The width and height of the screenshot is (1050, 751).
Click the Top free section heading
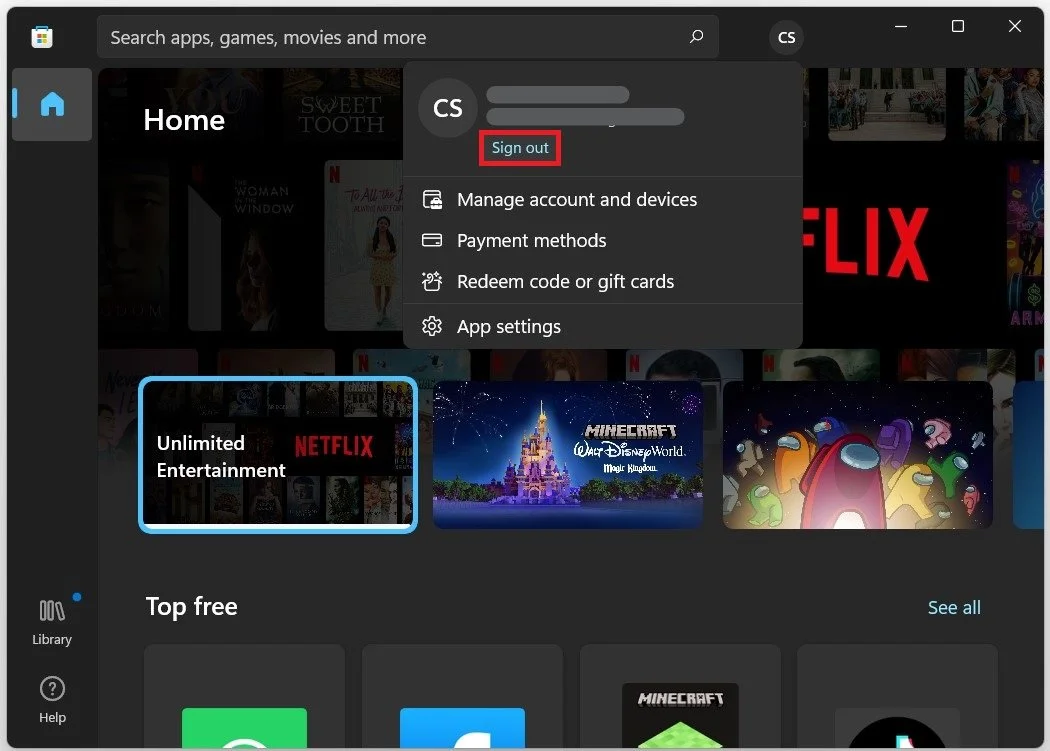192,606
